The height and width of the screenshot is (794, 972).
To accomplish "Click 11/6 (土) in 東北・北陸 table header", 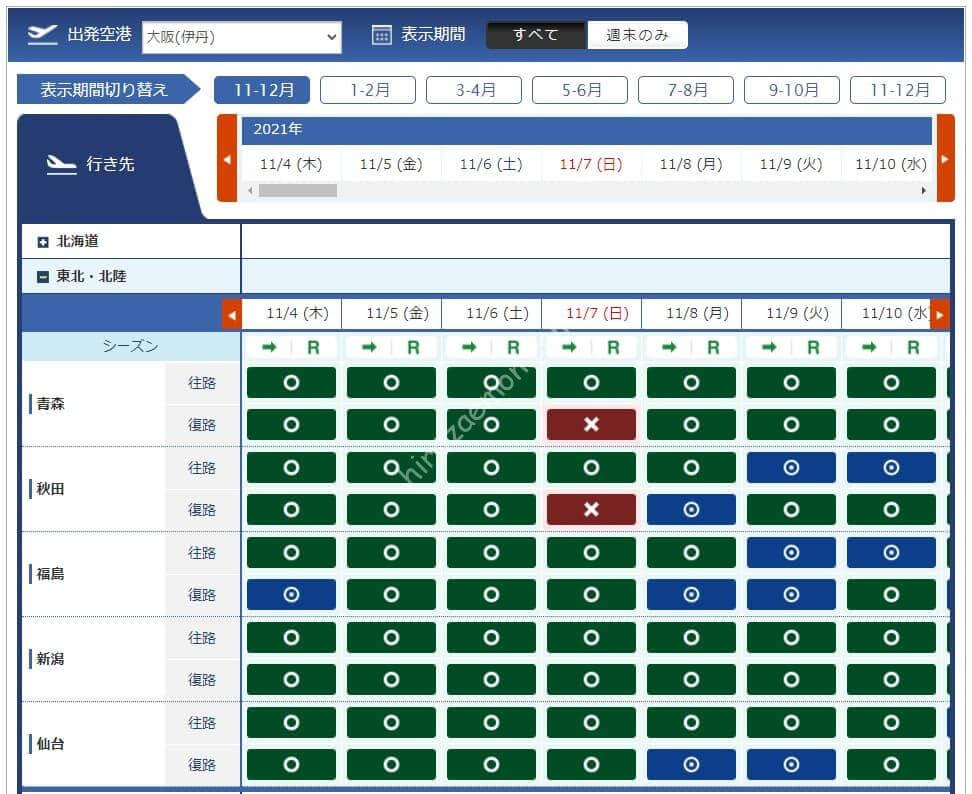I will pyautogui.click(x=497, y=313).
